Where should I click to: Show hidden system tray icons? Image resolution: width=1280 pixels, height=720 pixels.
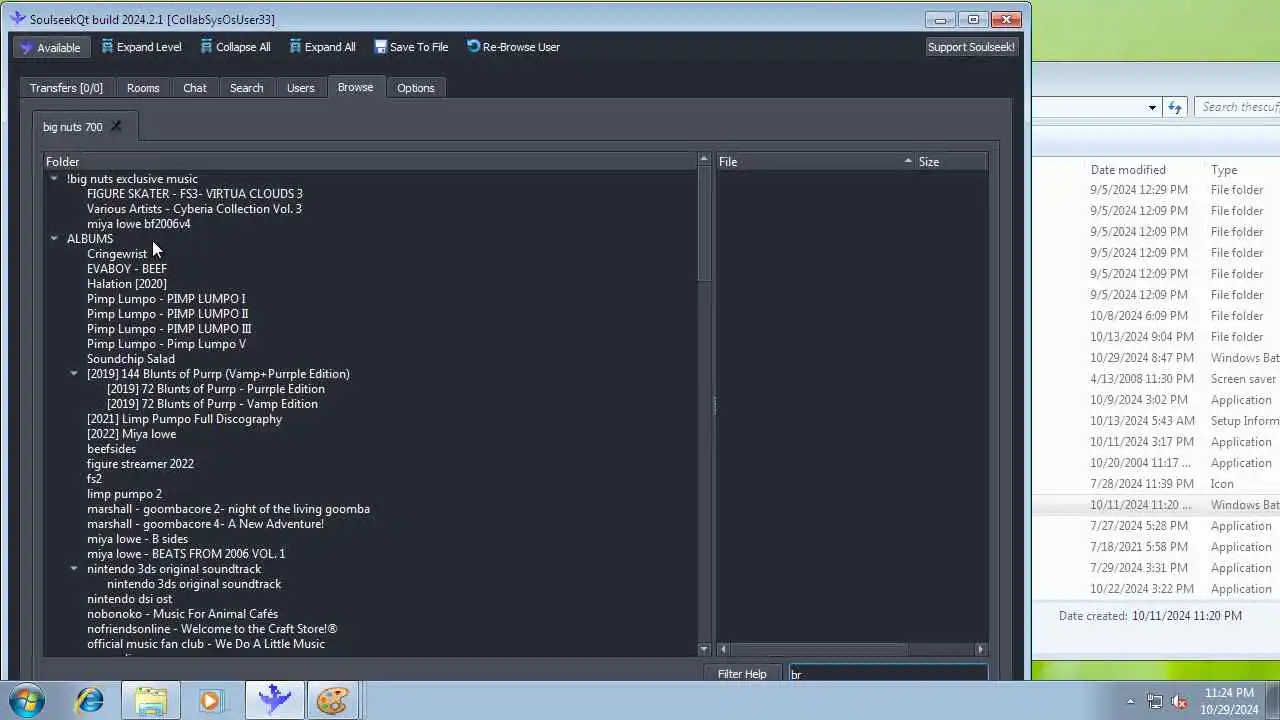1130,702
